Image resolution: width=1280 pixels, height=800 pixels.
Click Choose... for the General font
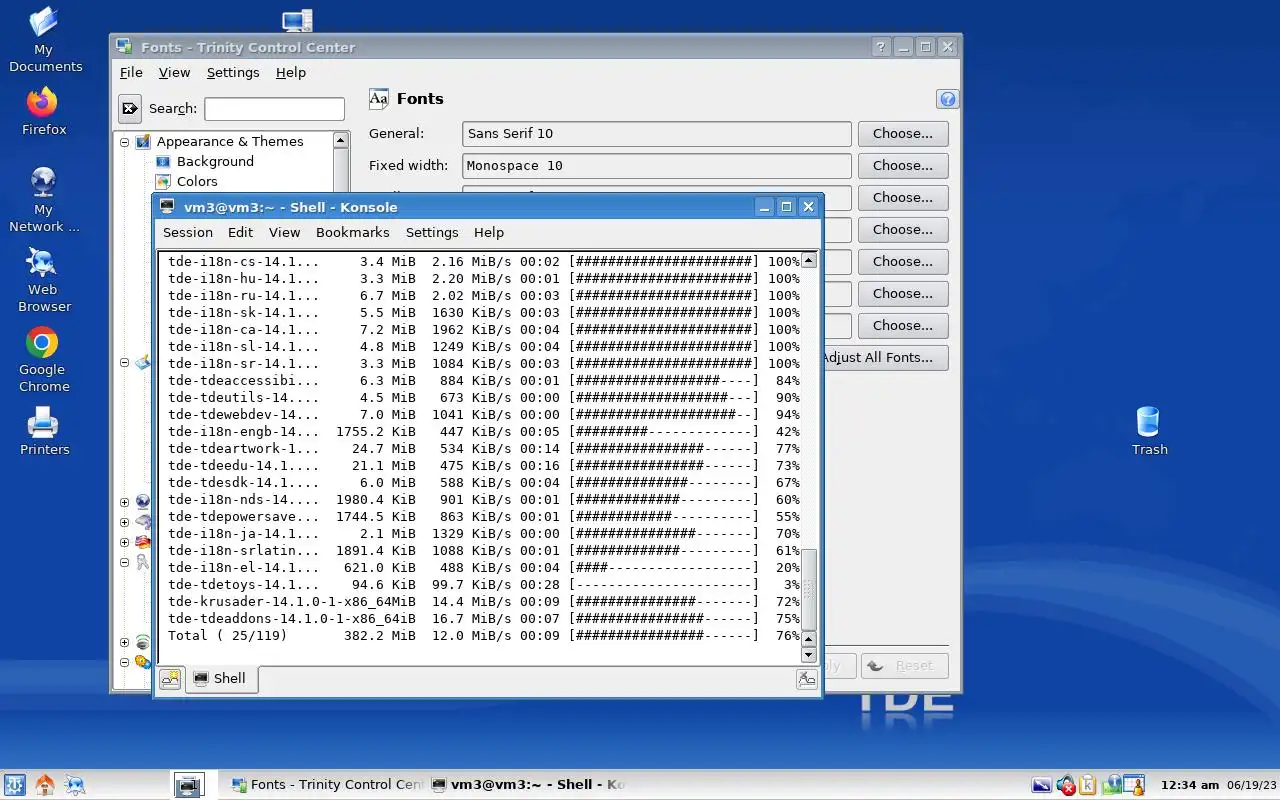coord(903,133)
